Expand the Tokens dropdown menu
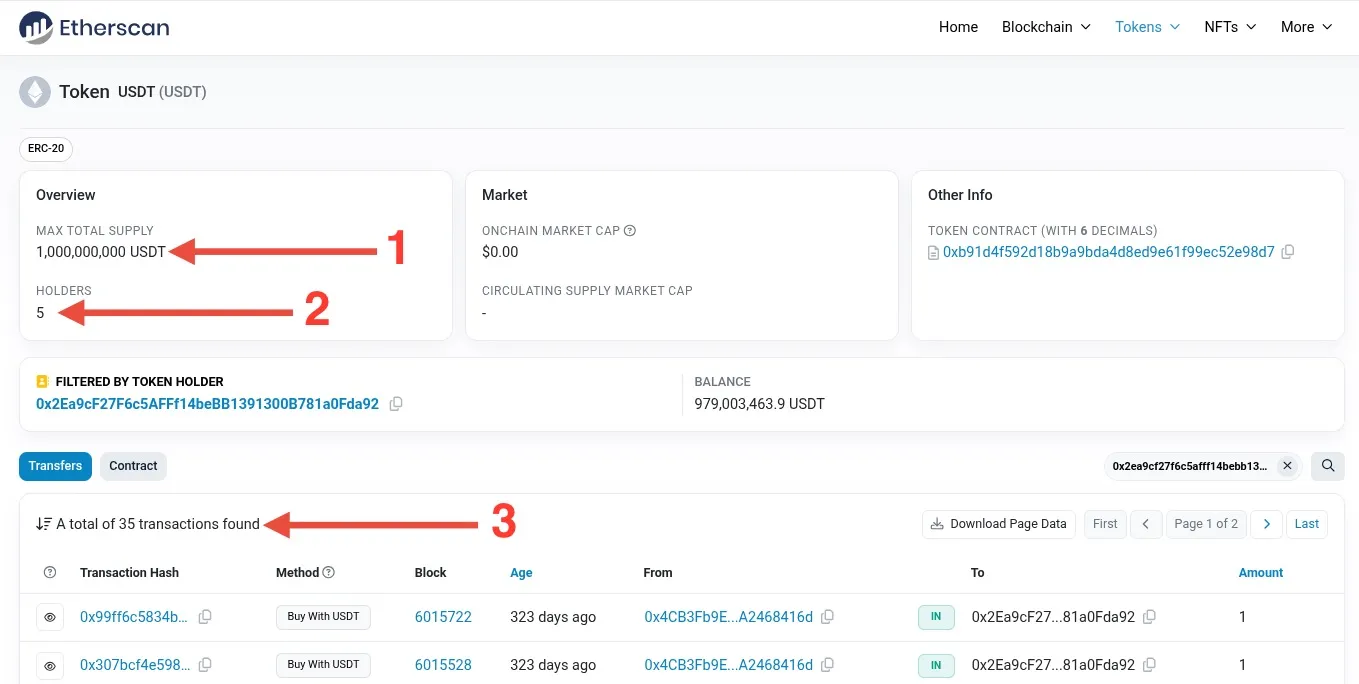This screenshot has width=1359, height=684. [x=1148, y=27]
